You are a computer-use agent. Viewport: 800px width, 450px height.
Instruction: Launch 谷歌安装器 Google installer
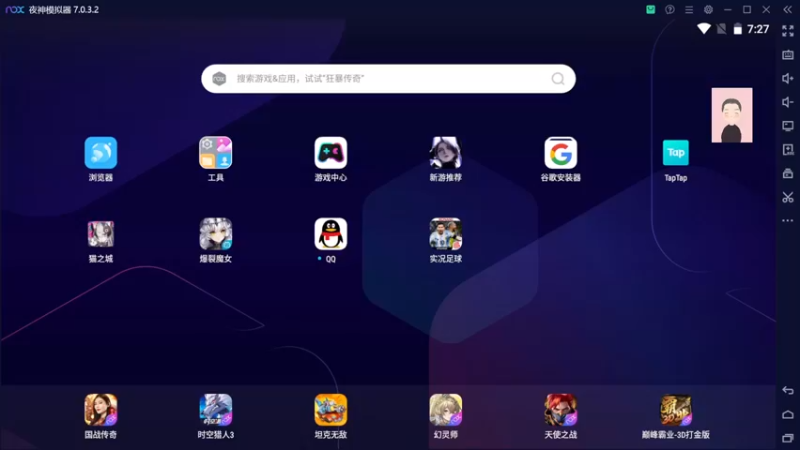[x=560, y=153]
